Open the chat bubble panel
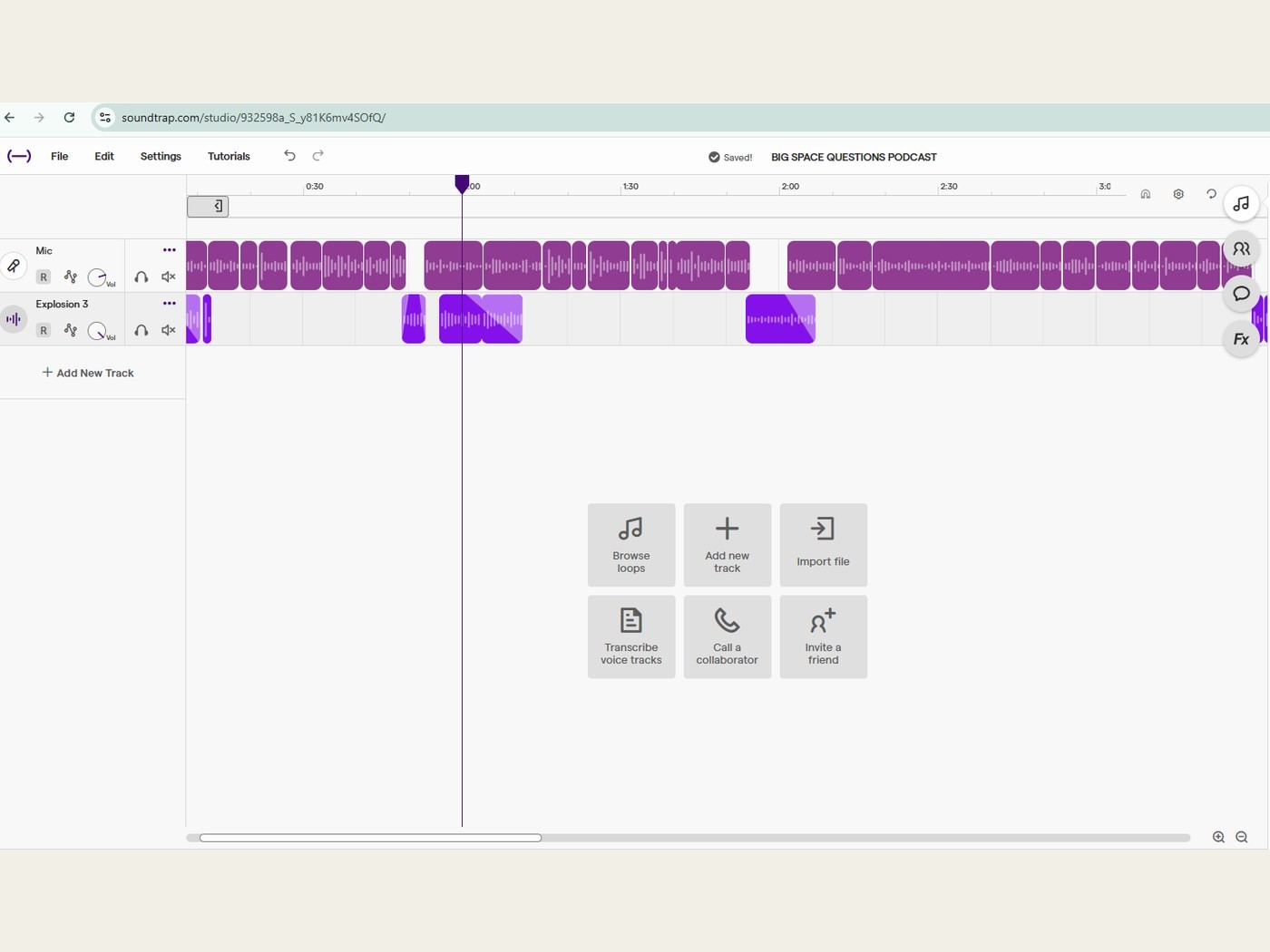Image resolution: width=1270 pixels, height=952 pixels. [1241, 294]
